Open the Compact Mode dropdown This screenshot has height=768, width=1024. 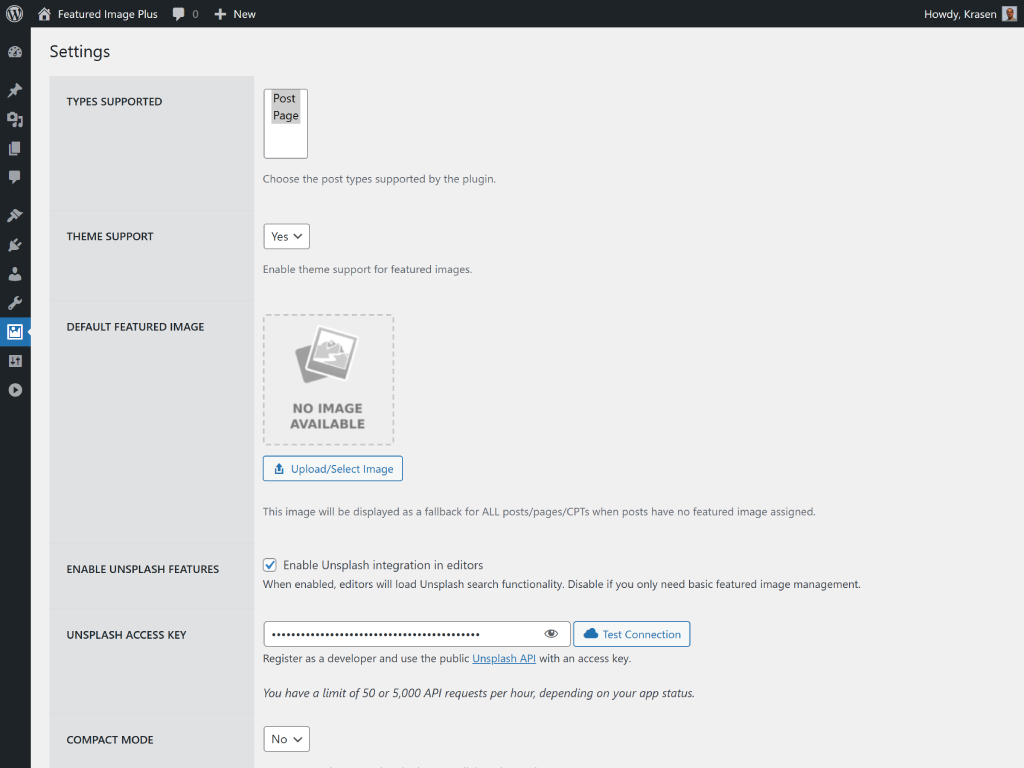[x=286, y=739]
